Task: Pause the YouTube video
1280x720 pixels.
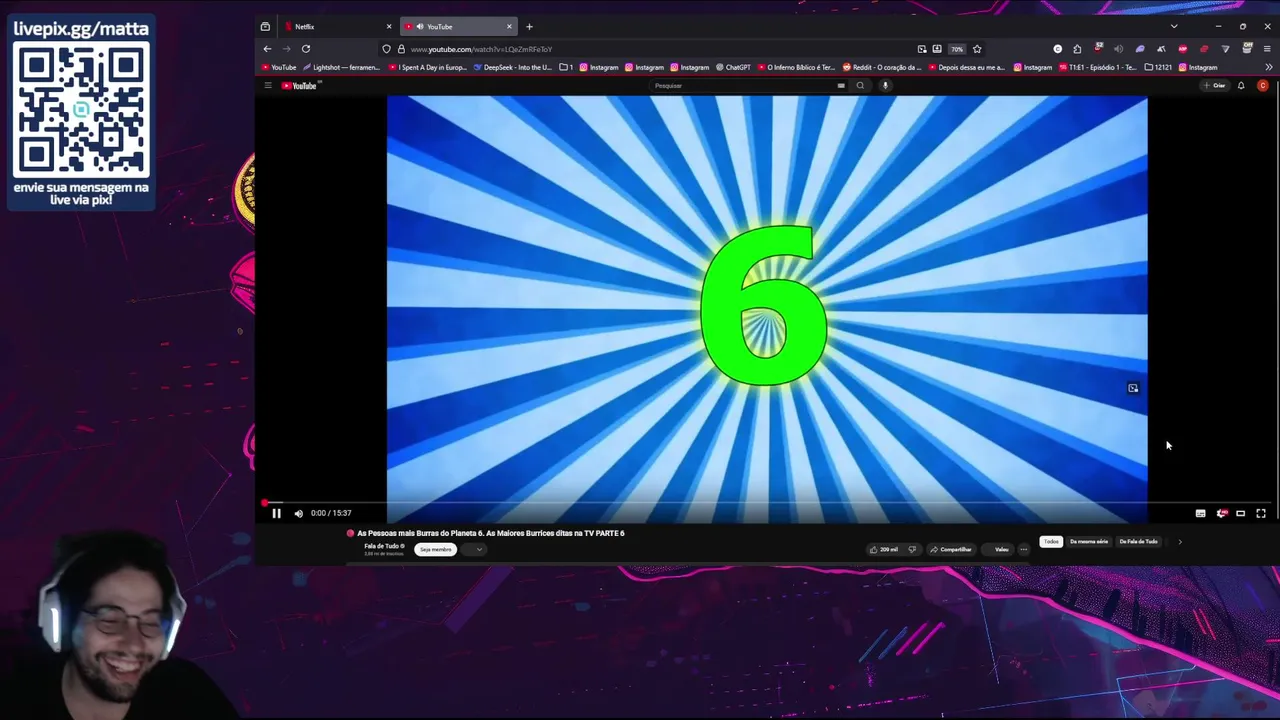Action: tap(276, 513)
